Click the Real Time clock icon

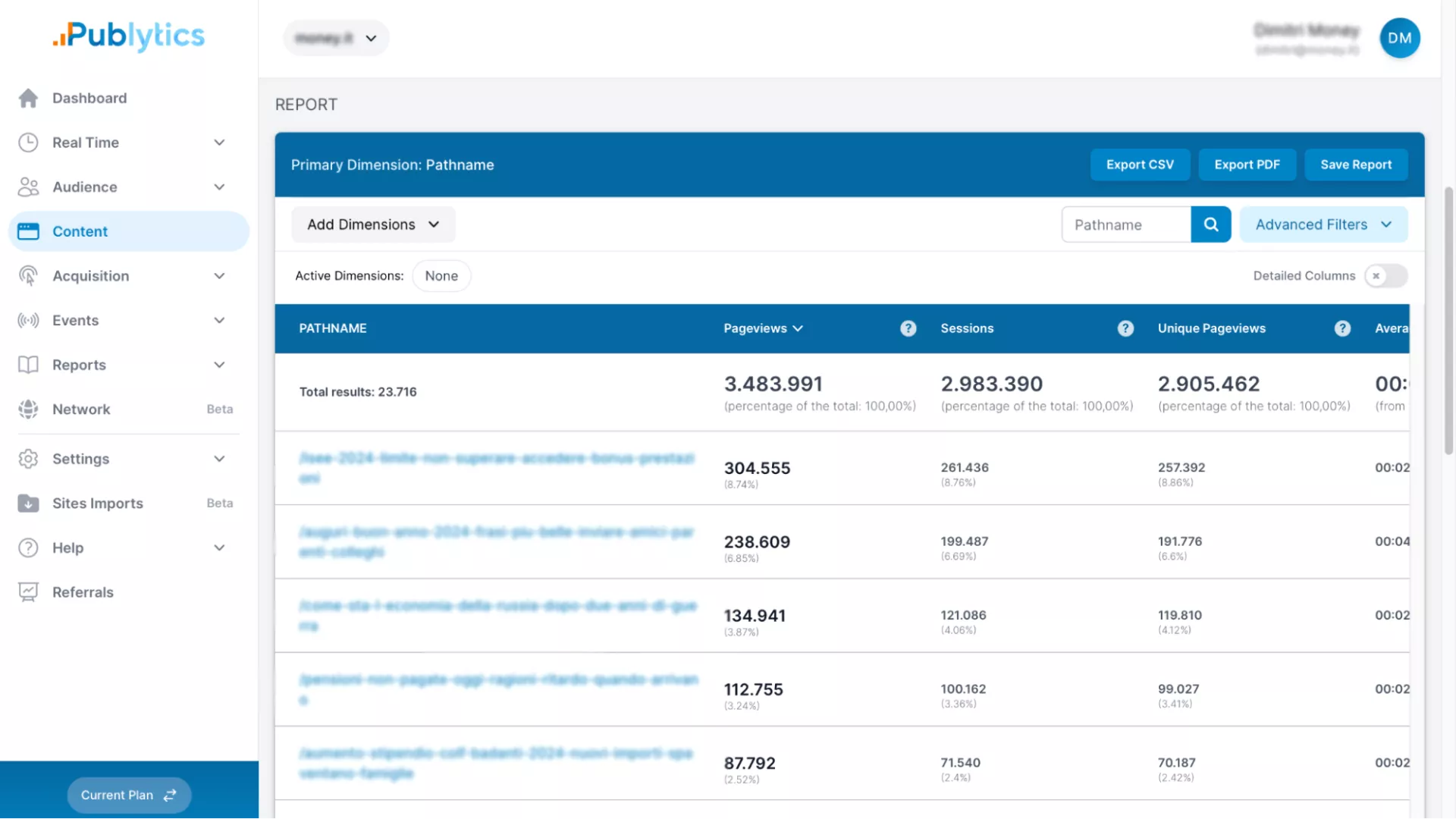28,143
